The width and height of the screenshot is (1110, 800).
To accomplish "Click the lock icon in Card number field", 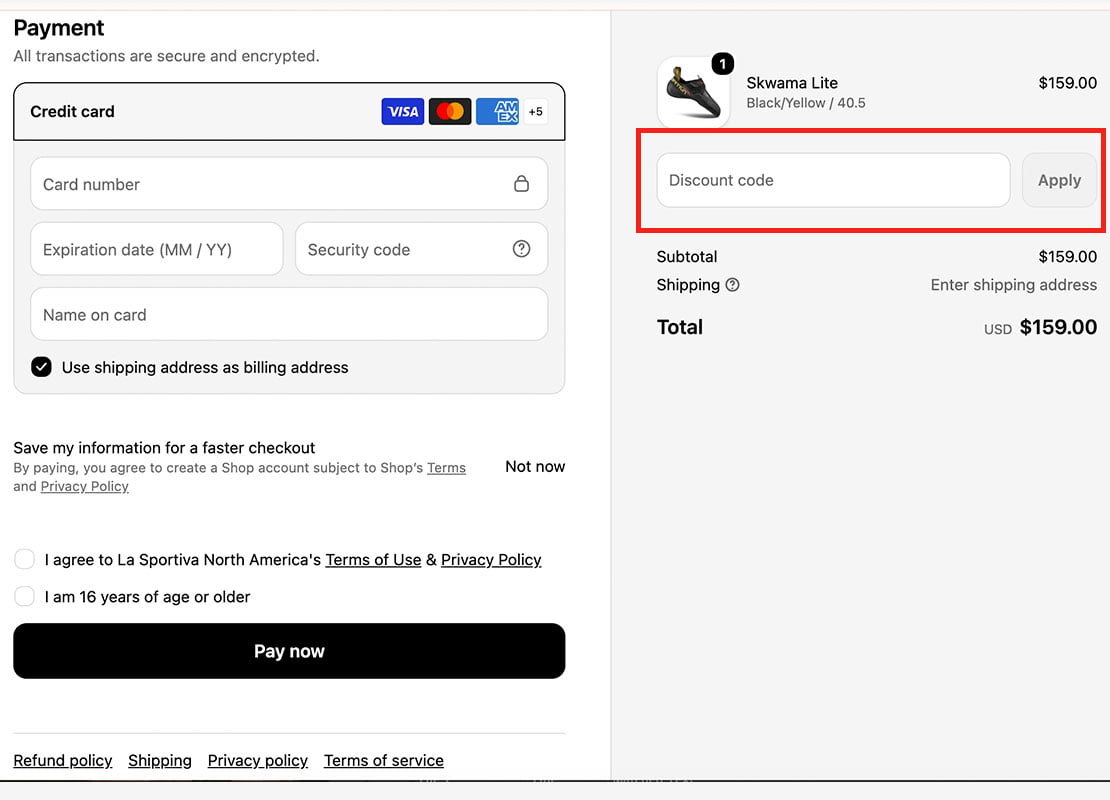I will pyautogui.click(x=521, y=184).
